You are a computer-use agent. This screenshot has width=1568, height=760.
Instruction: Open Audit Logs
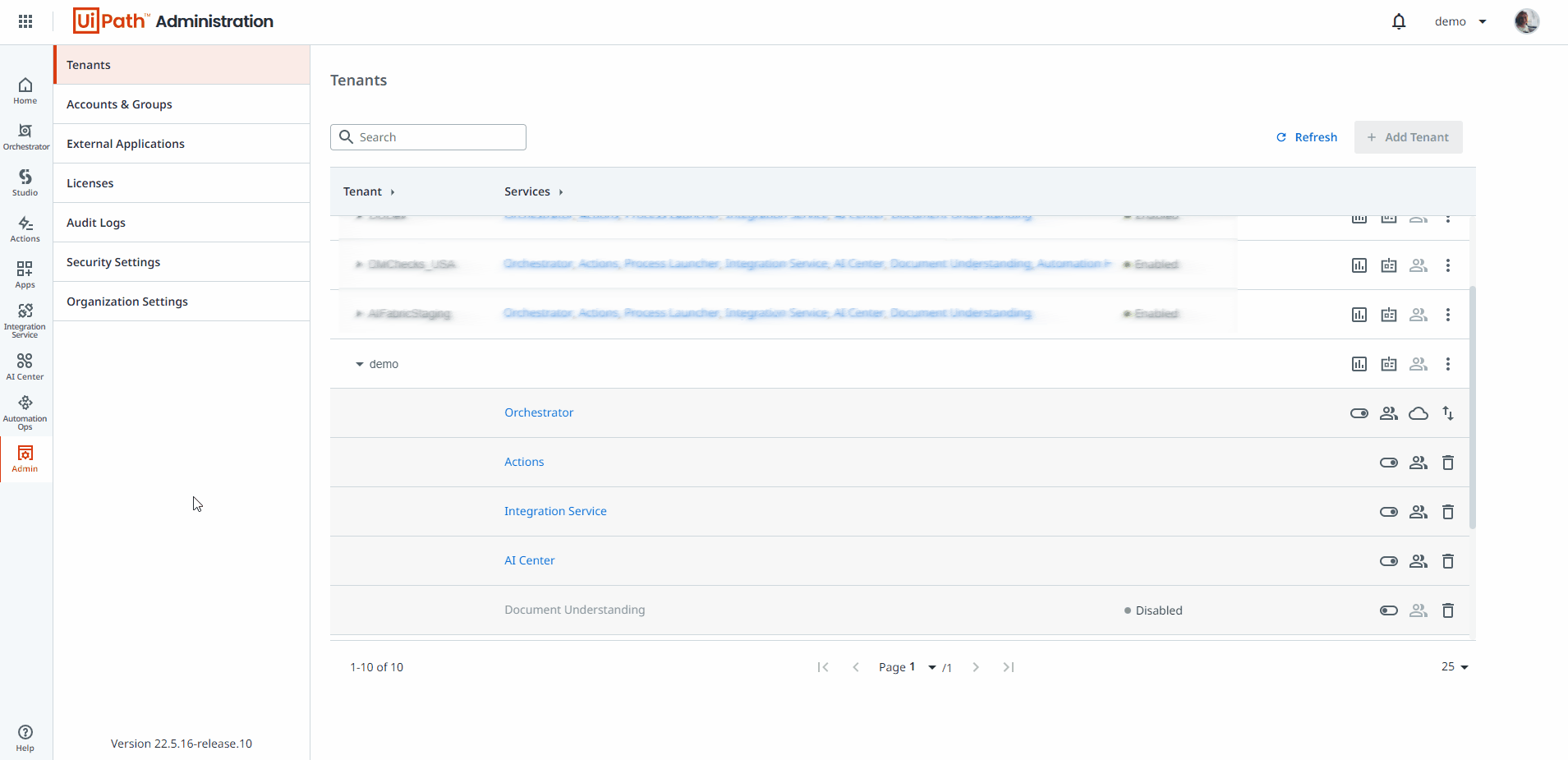182,223
